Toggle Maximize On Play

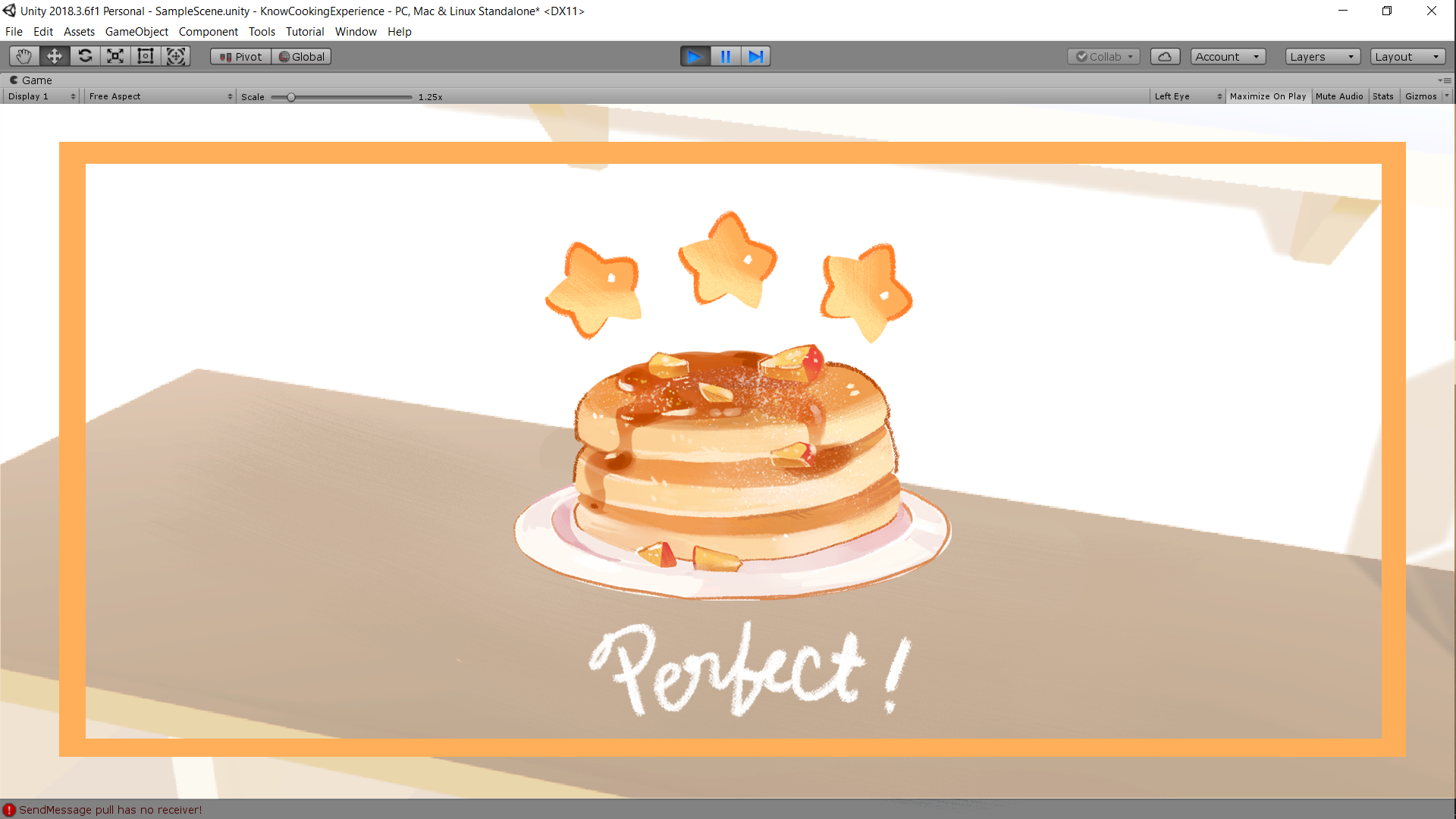pos(1267,96)
